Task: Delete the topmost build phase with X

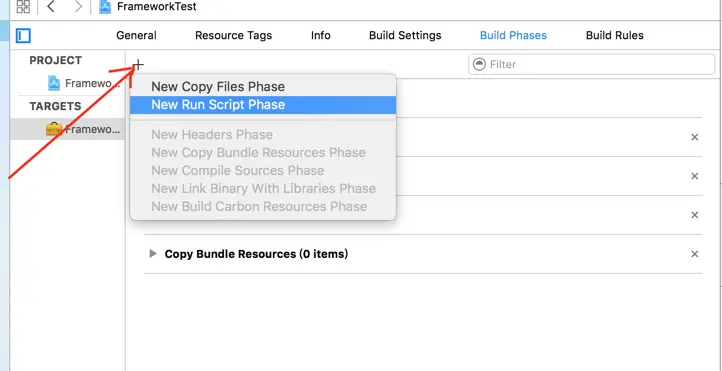Action: point(694,137)
